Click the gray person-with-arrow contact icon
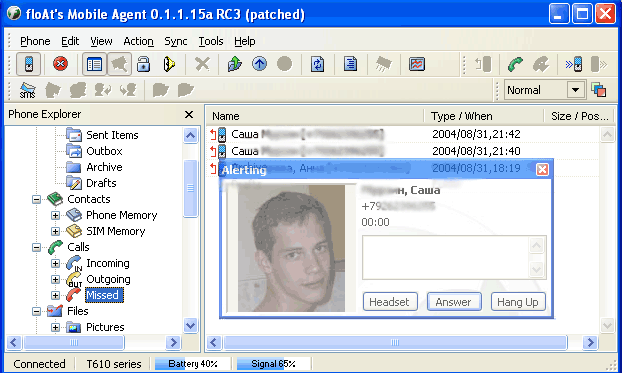 (103, 90)
